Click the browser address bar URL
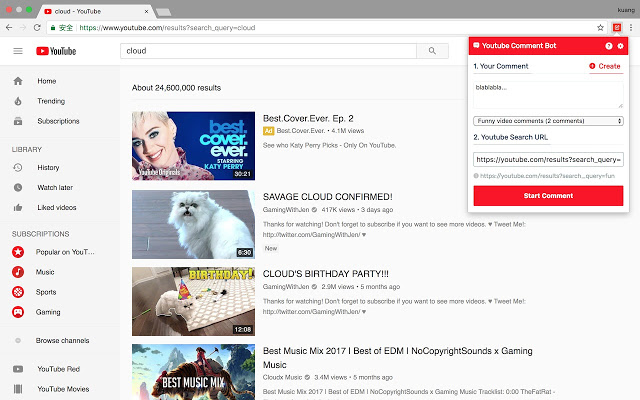This screenshot has width=640, height=400. click(x=167, y=28)
